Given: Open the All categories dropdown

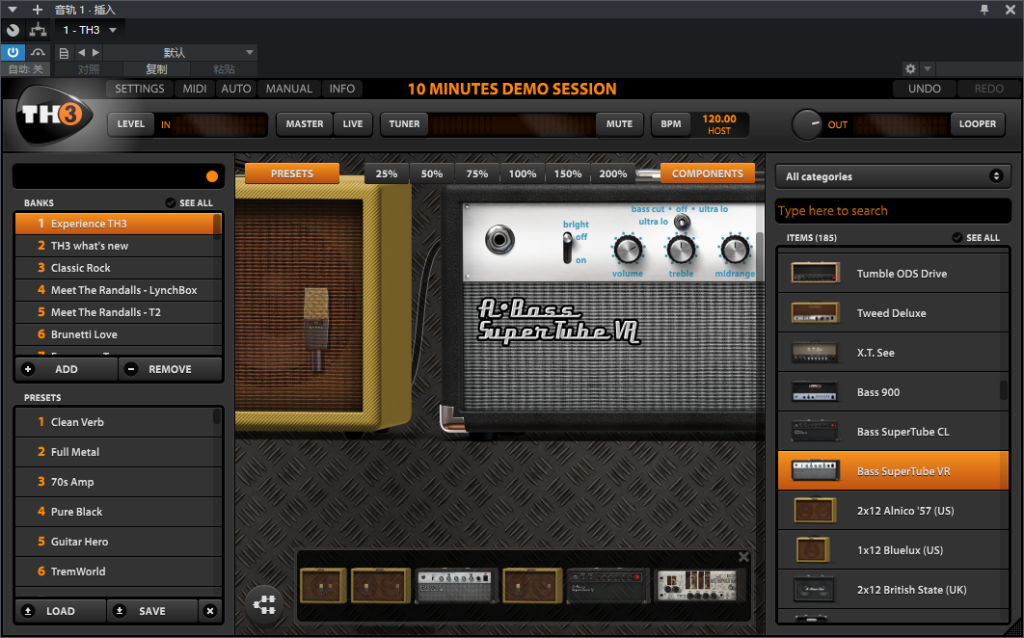Looking at the screenshot, I should [893, 176].
